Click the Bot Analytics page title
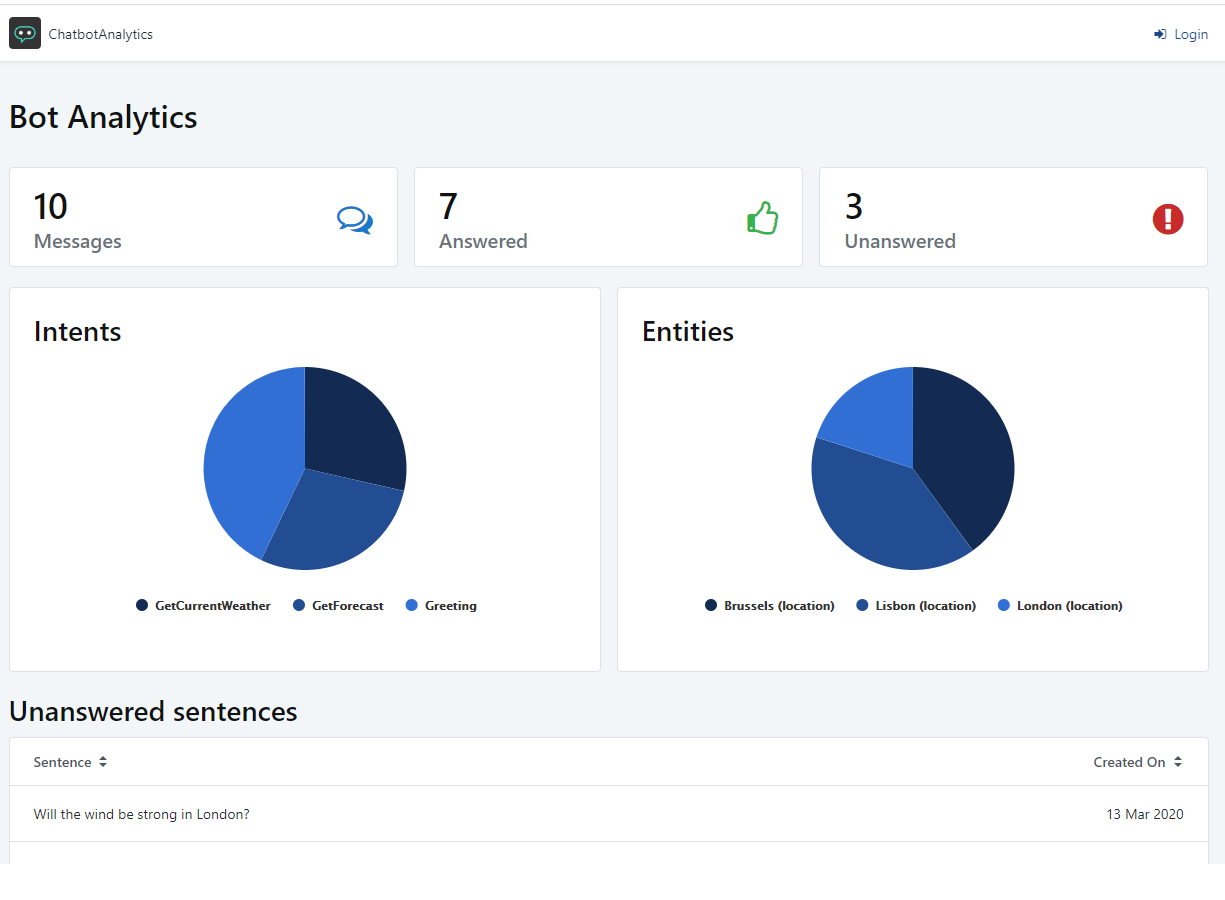Screen dimensions: 1225x900 [x=103, y=117]
